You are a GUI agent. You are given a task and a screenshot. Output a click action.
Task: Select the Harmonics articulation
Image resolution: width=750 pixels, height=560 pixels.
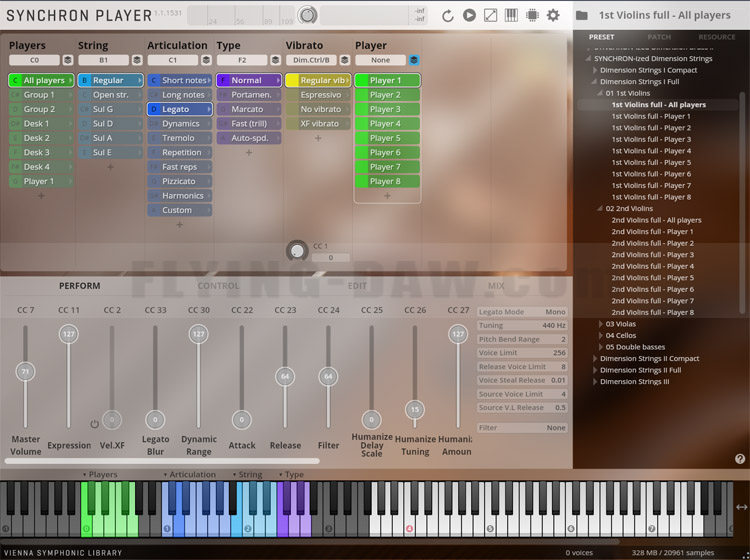click(180, 196)
